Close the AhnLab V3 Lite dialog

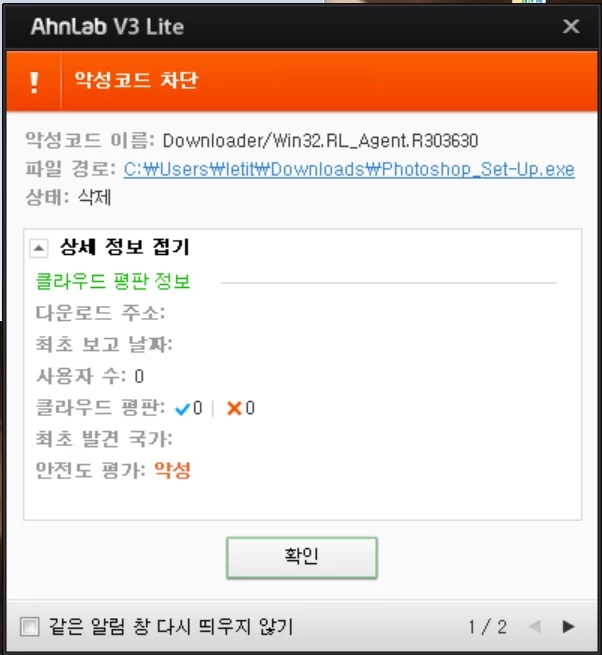point(571,27)
